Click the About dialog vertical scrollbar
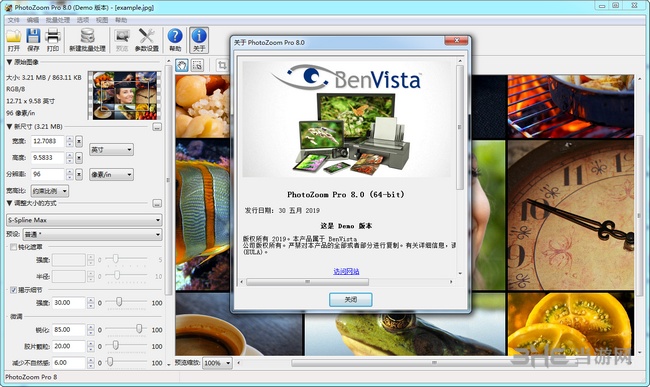Image resolution: width=650 pixels, height=387 pixels. coord(460,166)
